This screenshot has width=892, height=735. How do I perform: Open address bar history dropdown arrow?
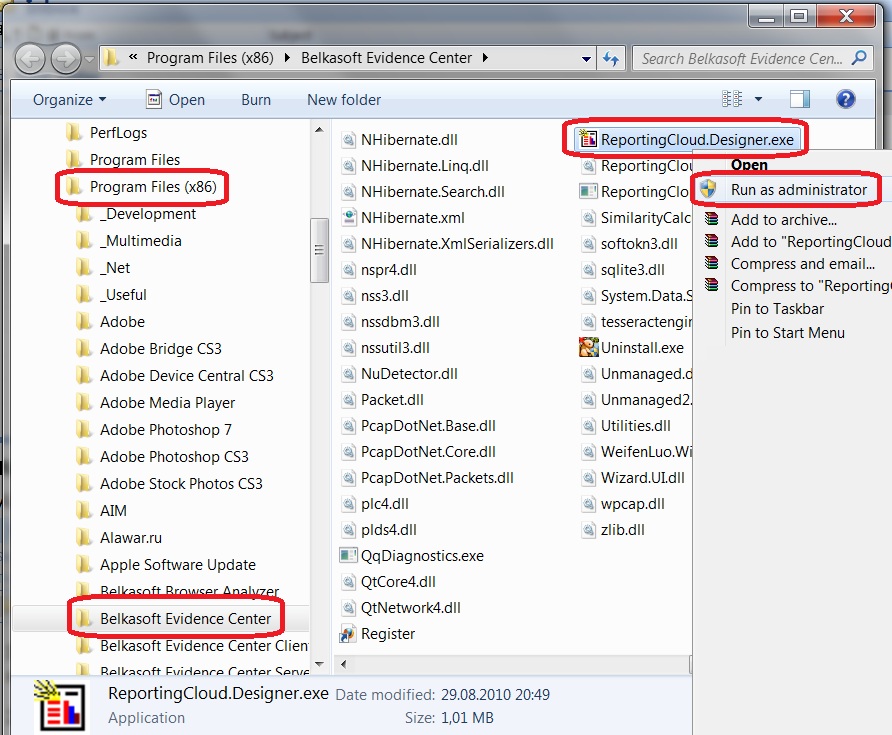pyautogui.click(x=586, y=59)
